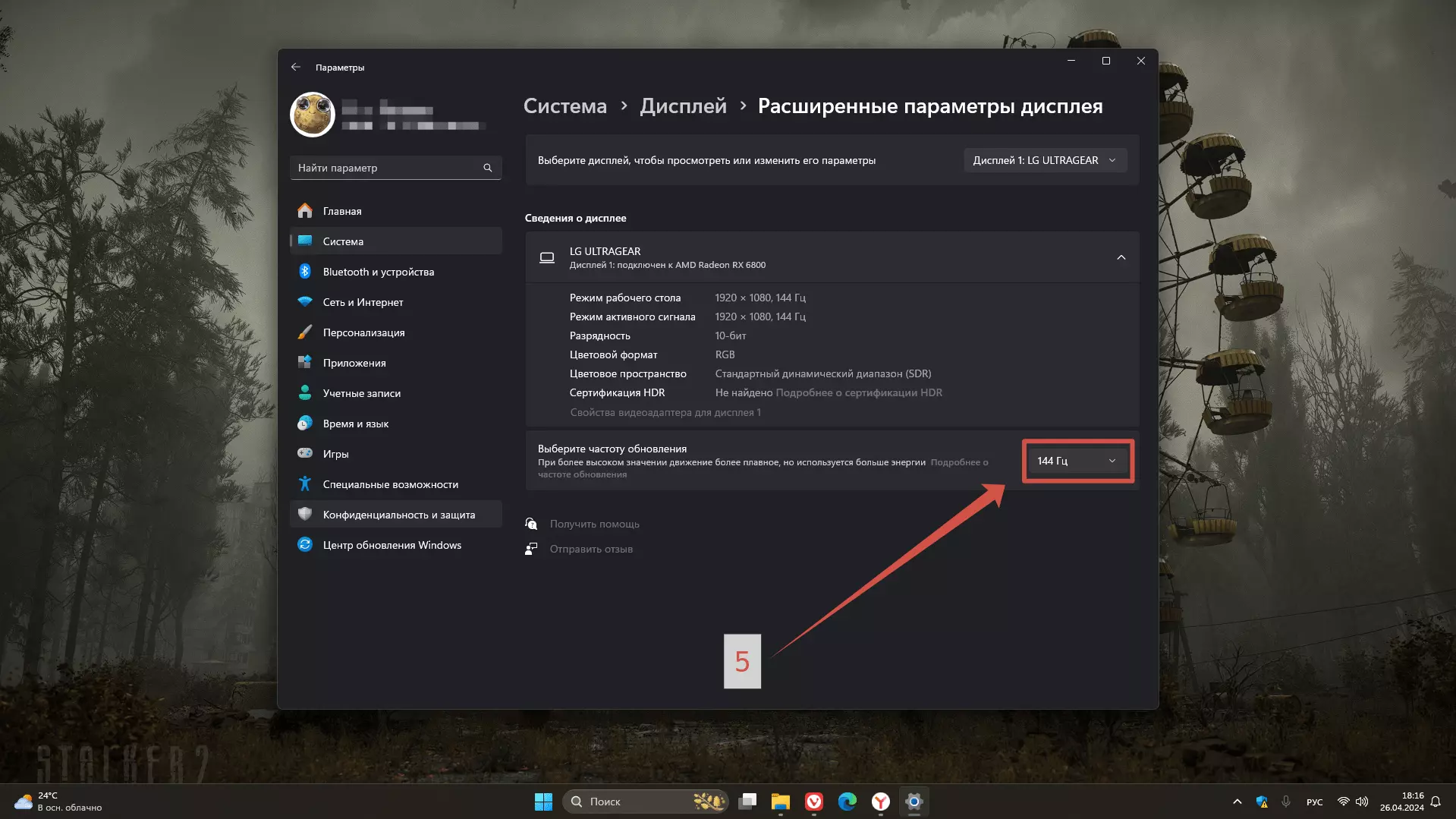This screenshot has height=819, width=1456.
Task: Go to 'Сеть и Интернет' settings
Action: coord(395,302)
